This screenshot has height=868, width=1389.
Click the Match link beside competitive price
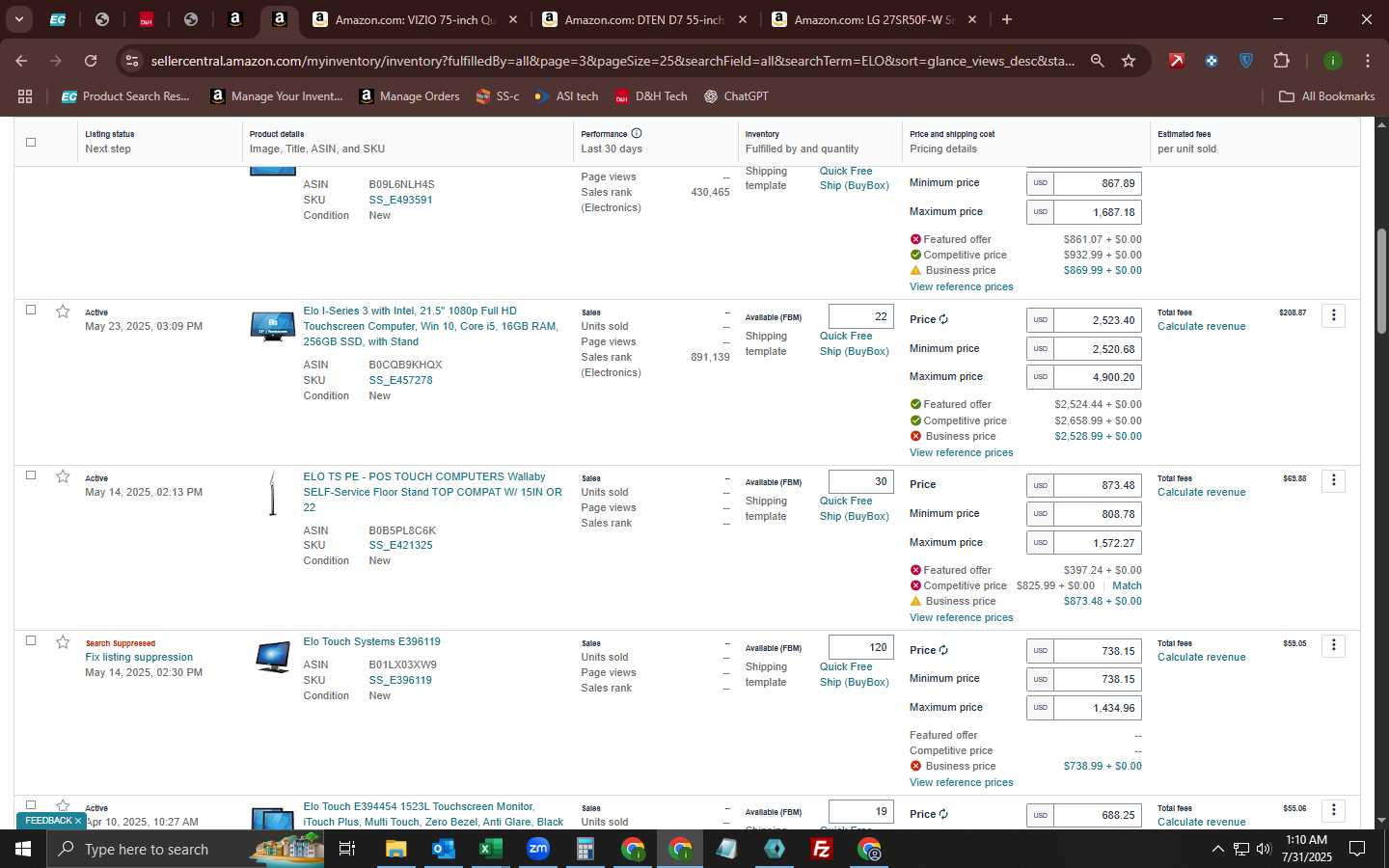(1127, 585)
